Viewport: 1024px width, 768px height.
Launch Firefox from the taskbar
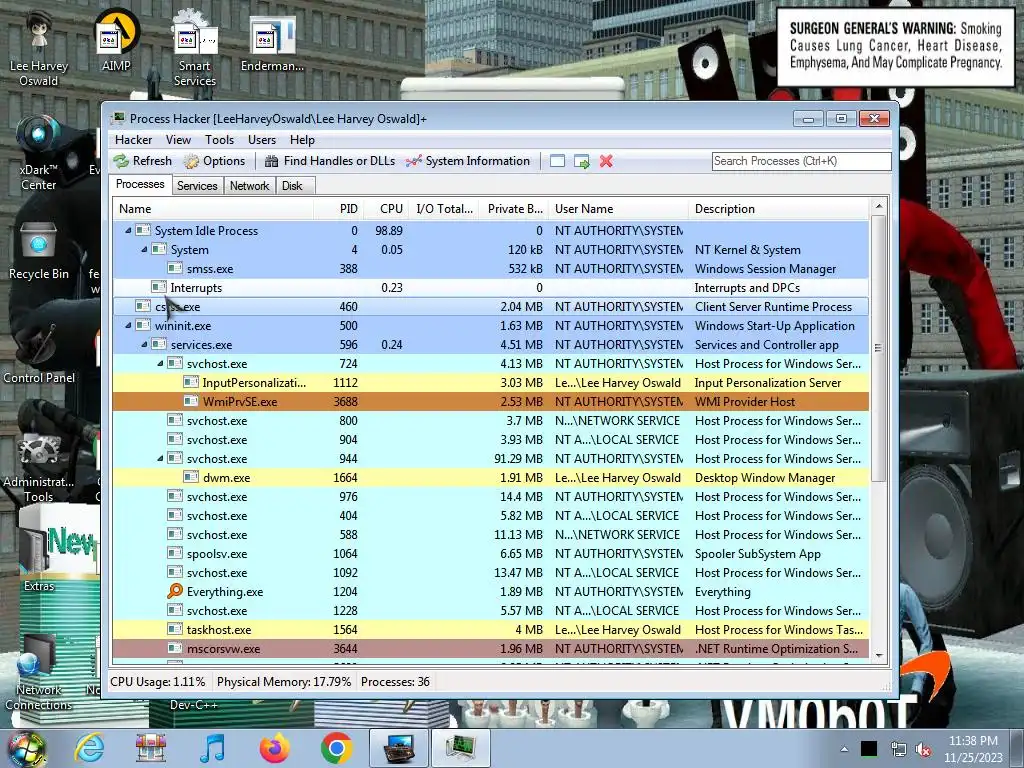[x=275, y=748]
